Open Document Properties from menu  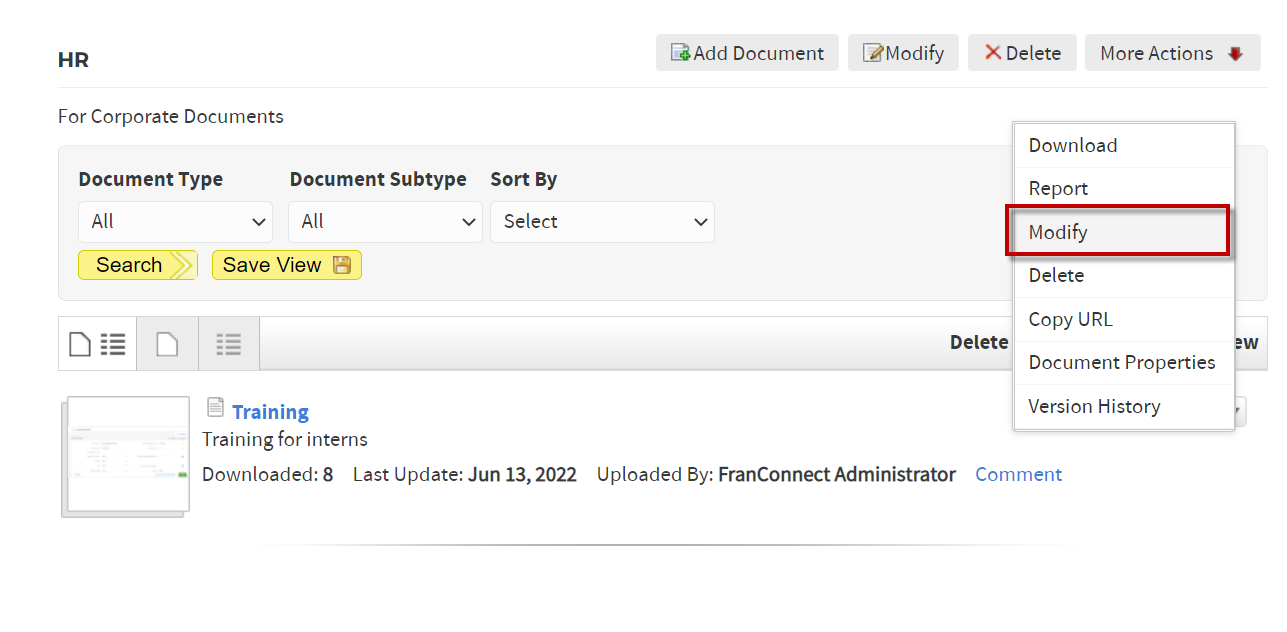1124,362
